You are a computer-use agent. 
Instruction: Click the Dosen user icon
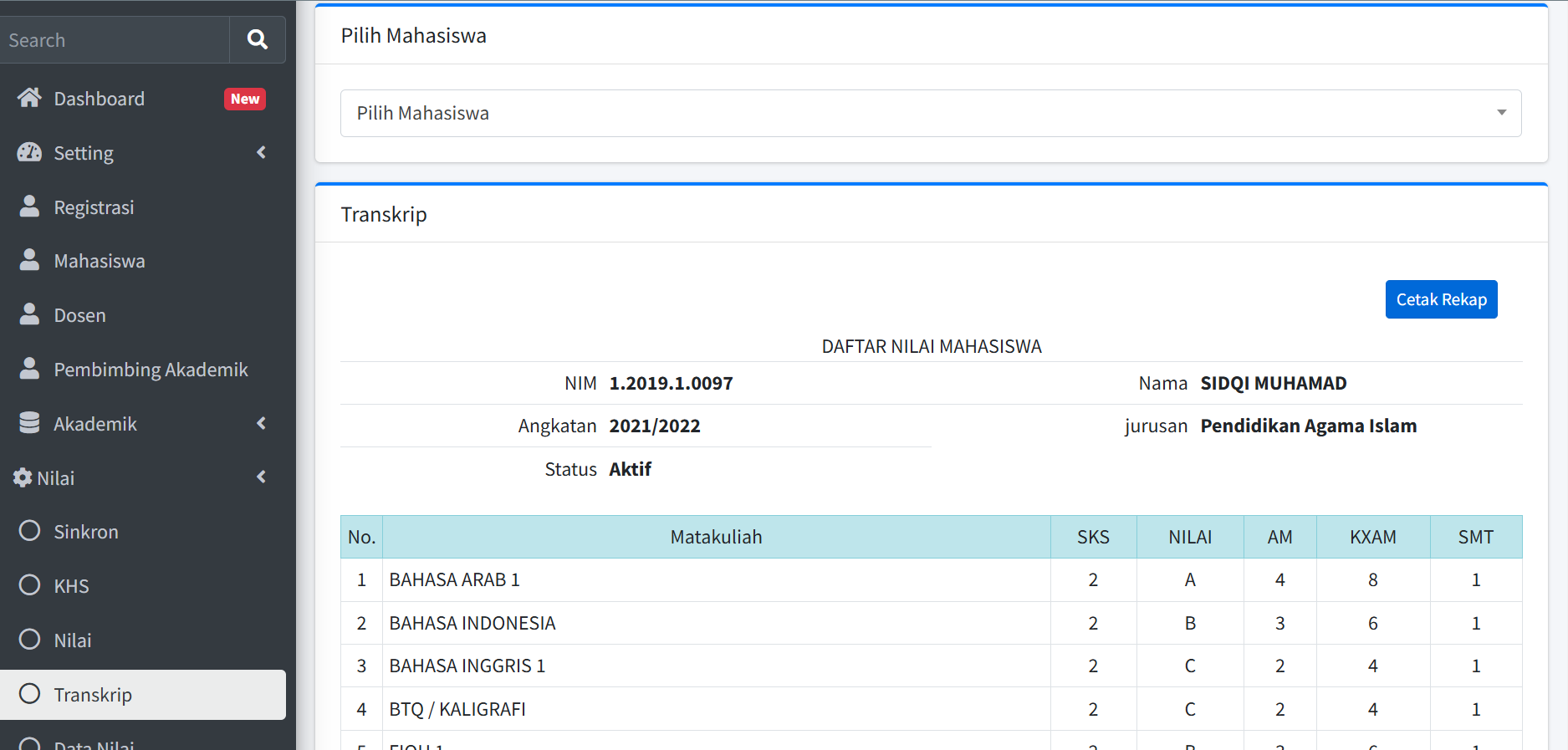29,314
